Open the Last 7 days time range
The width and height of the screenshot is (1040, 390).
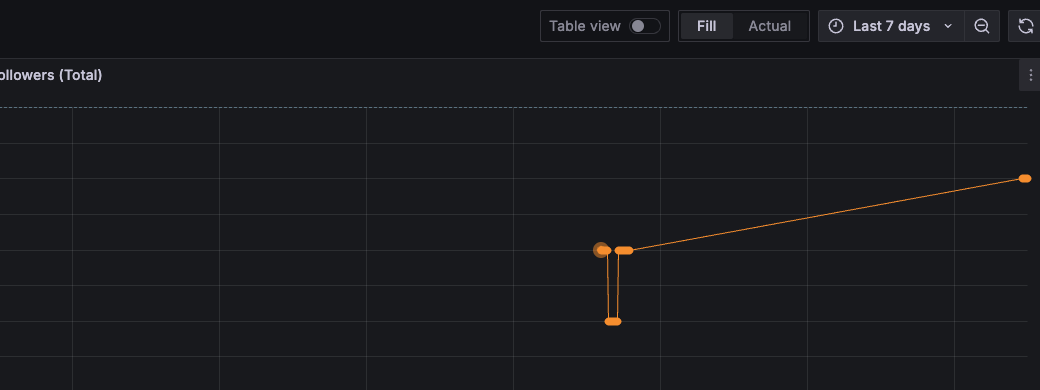pos(891,26)
